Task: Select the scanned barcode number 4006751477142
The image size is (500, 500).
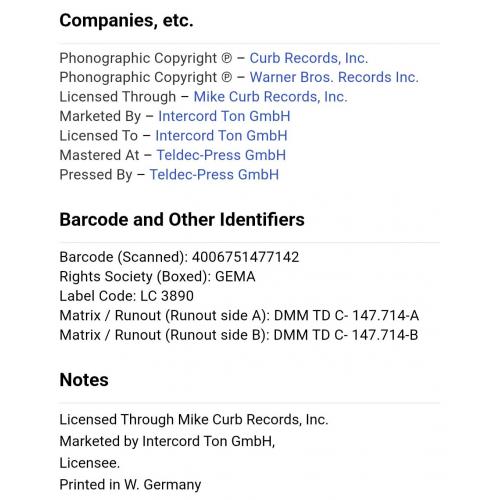Action: click(x=245, y=257)
